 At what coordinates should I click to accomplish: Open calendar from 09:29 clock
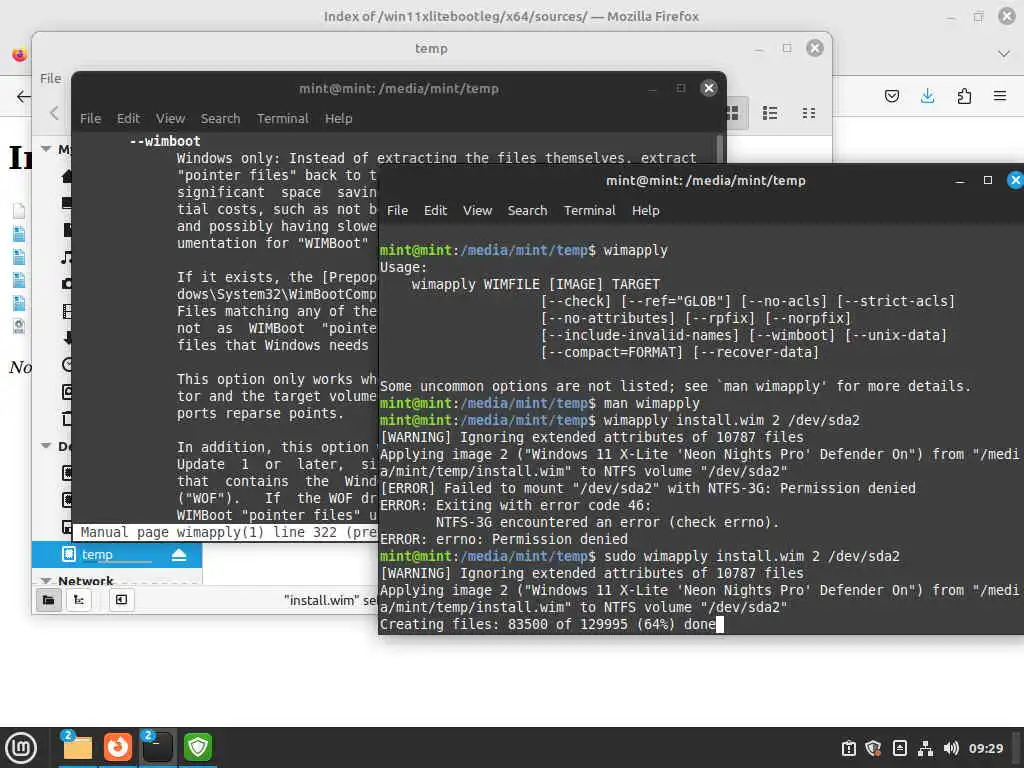coord(985,748)
